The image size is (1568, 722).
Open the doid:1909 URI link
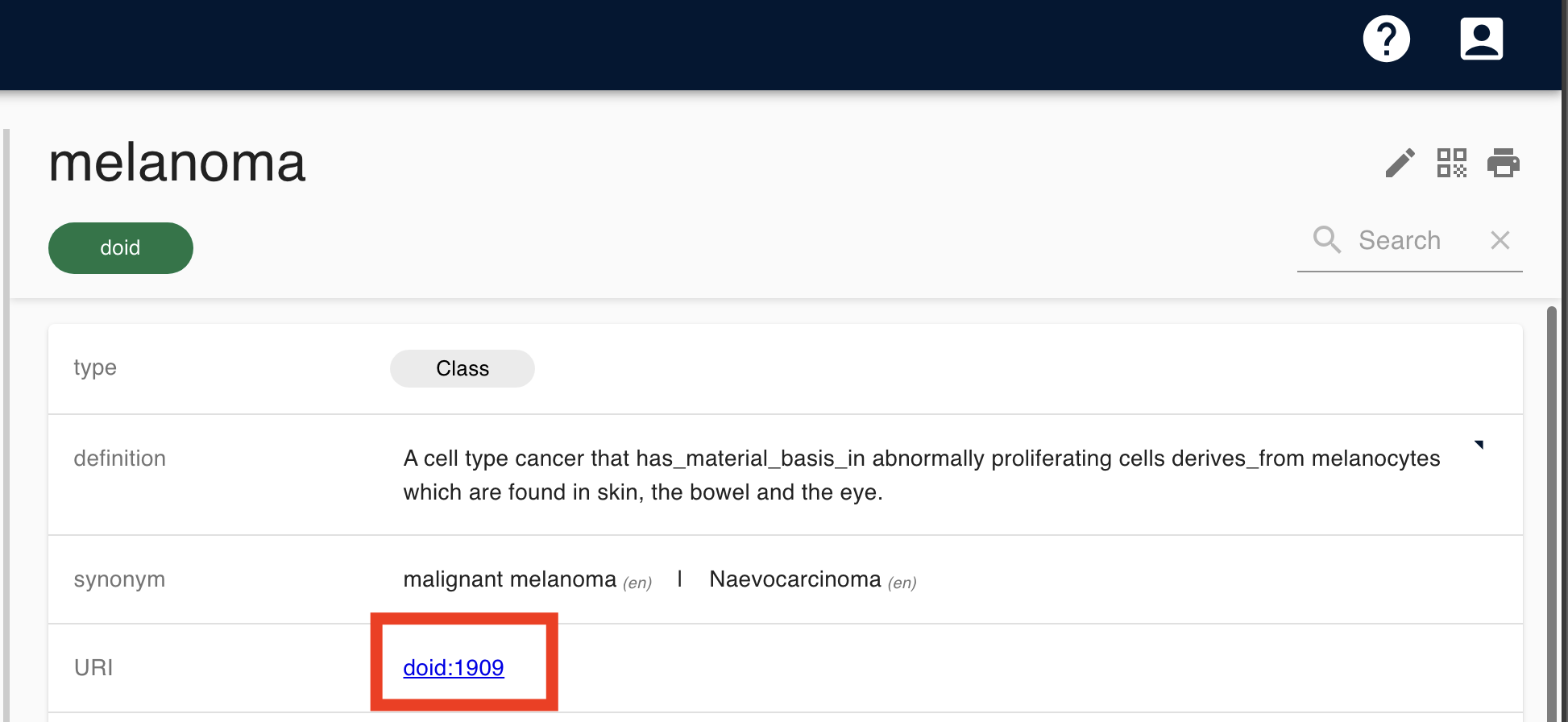coord(454,668)
